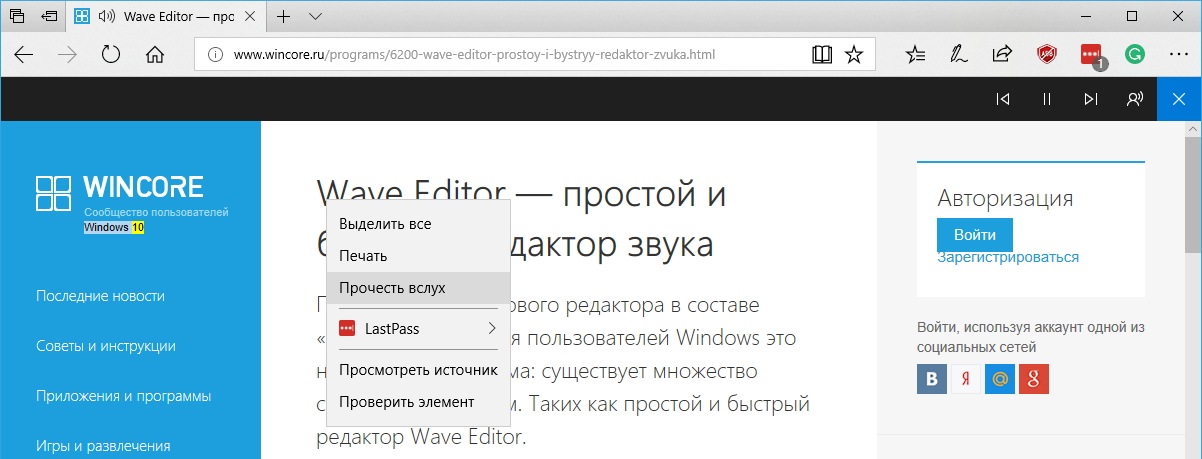Open Приложения и программы section
1202x459 pixels.
(123, 396)
